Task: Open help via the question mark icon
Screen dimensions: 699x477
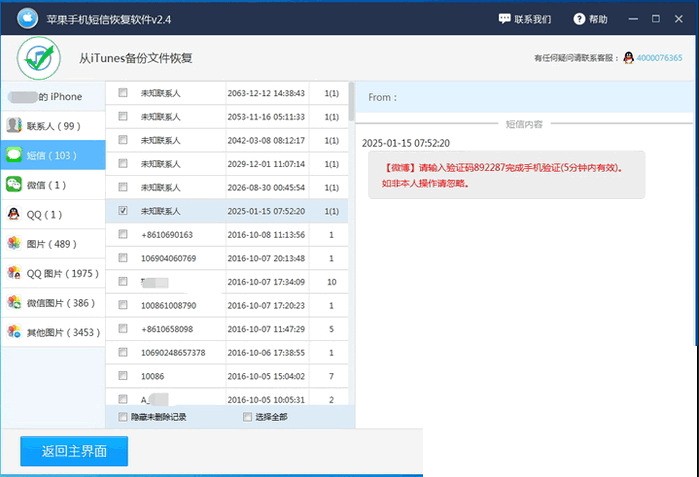Action: [579, 19]
